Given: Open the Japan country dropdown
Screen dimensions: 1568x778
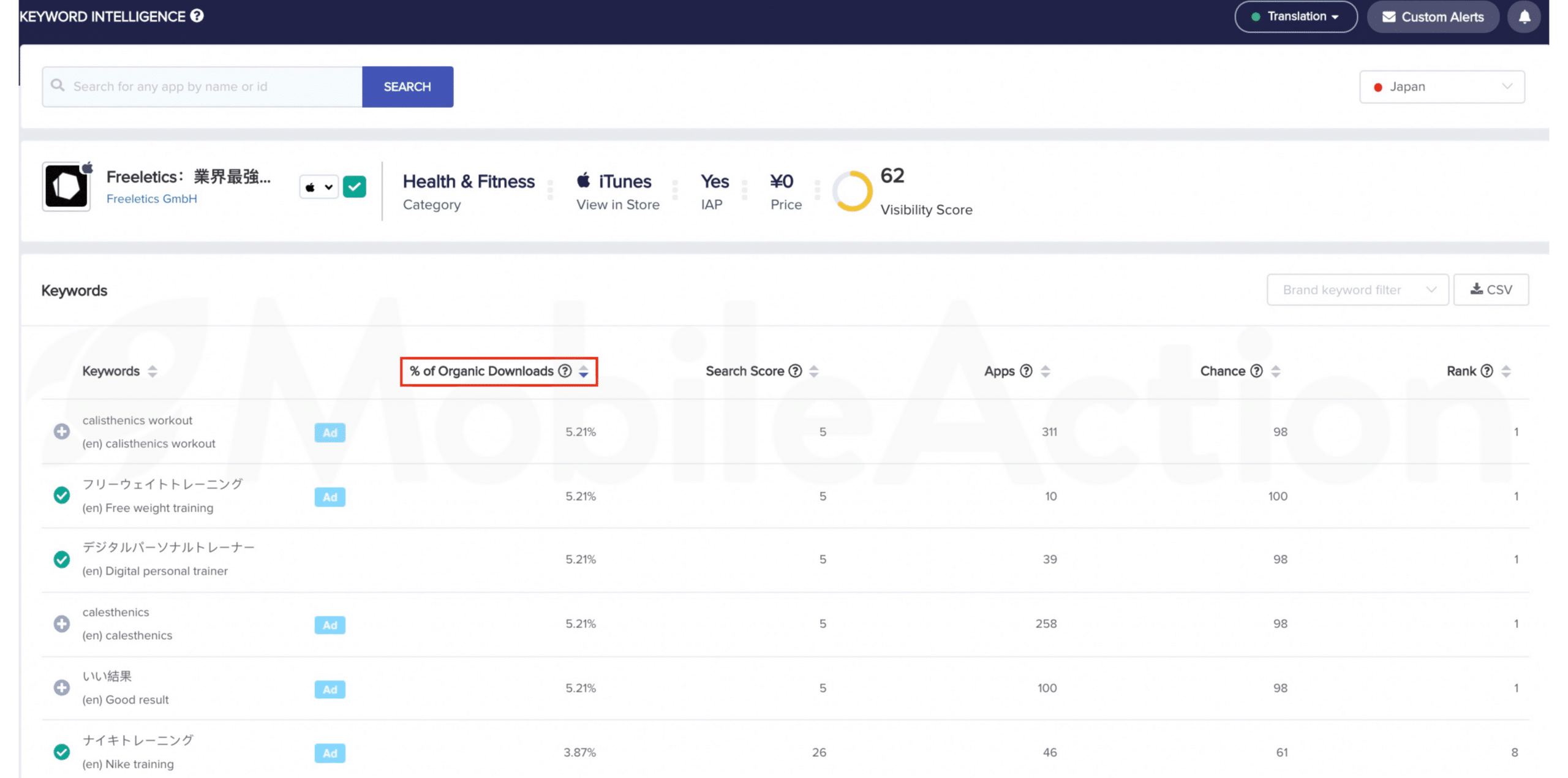Looking at the screenshot, I should 1441,87.
